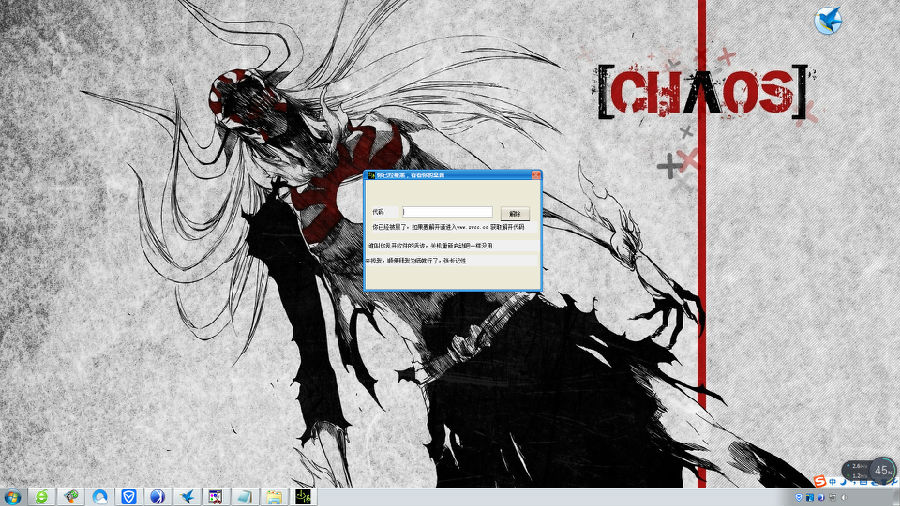Launch the green 360 browser taskbar icon
Viewport: 900px width, 506px height.
pos(42,496)
